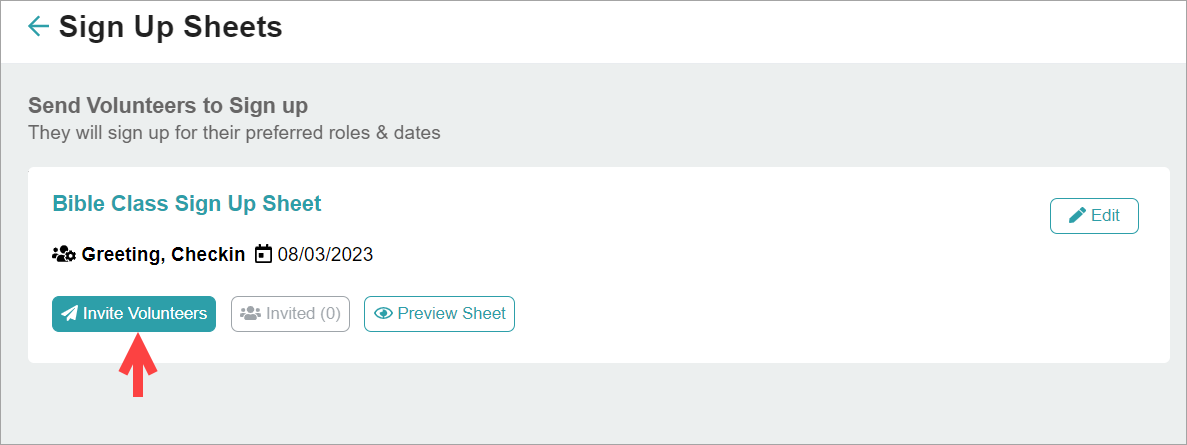
Task: Click the subtitle about preferred roles & dates
Action: tap(234, 131)
